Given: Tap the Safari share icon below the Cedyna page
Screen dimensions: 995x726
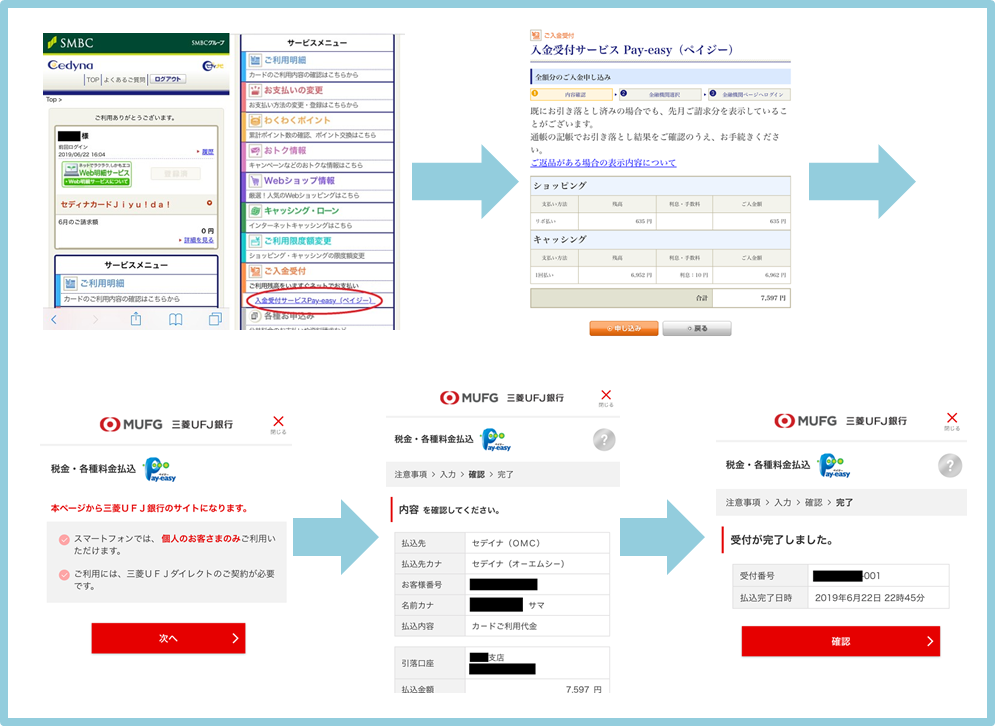Looking at the screenshot, I should pyautogui.click(x=136, y=319).
